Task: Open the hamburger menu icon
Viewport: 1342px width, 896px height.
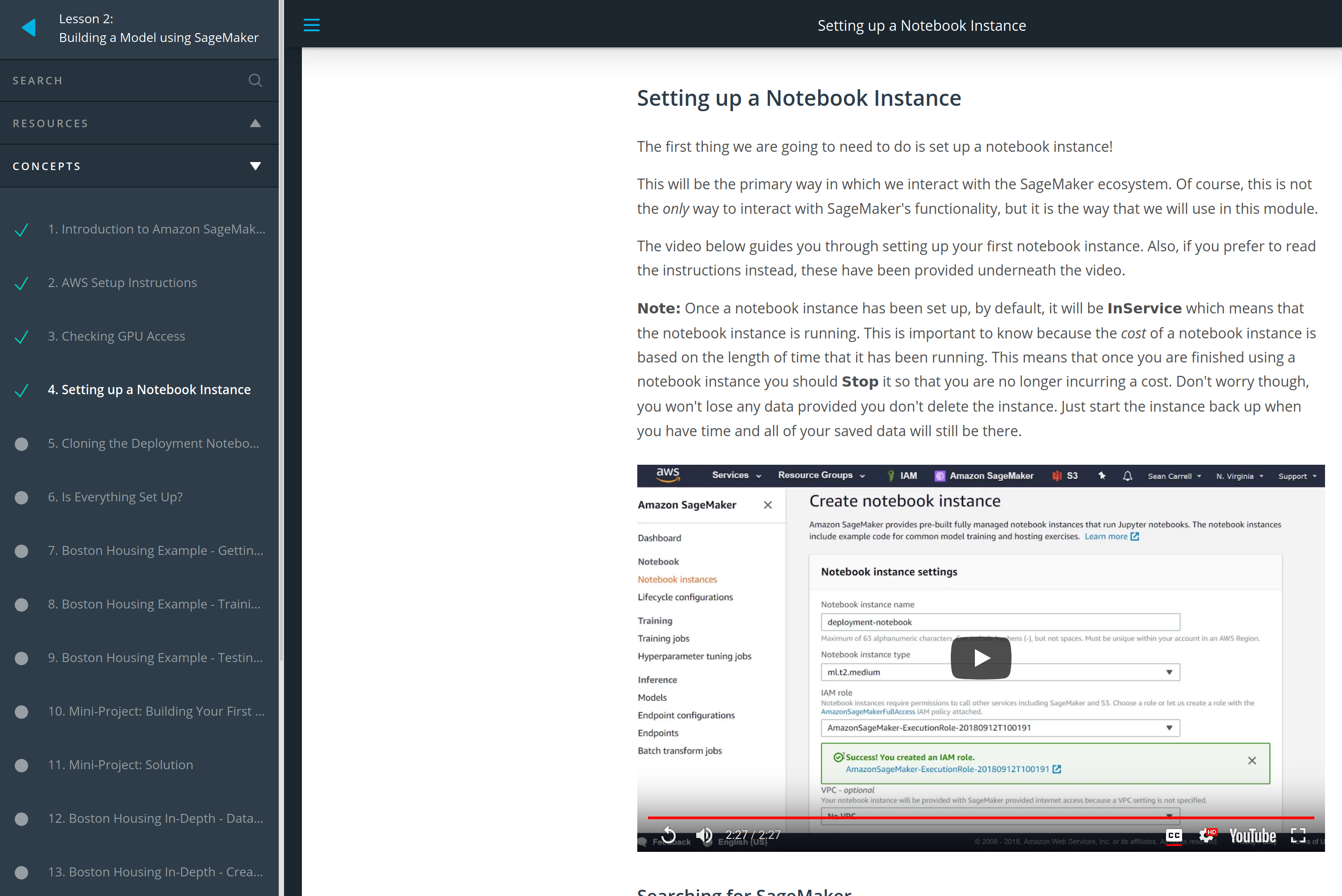Action: (311, 25)
